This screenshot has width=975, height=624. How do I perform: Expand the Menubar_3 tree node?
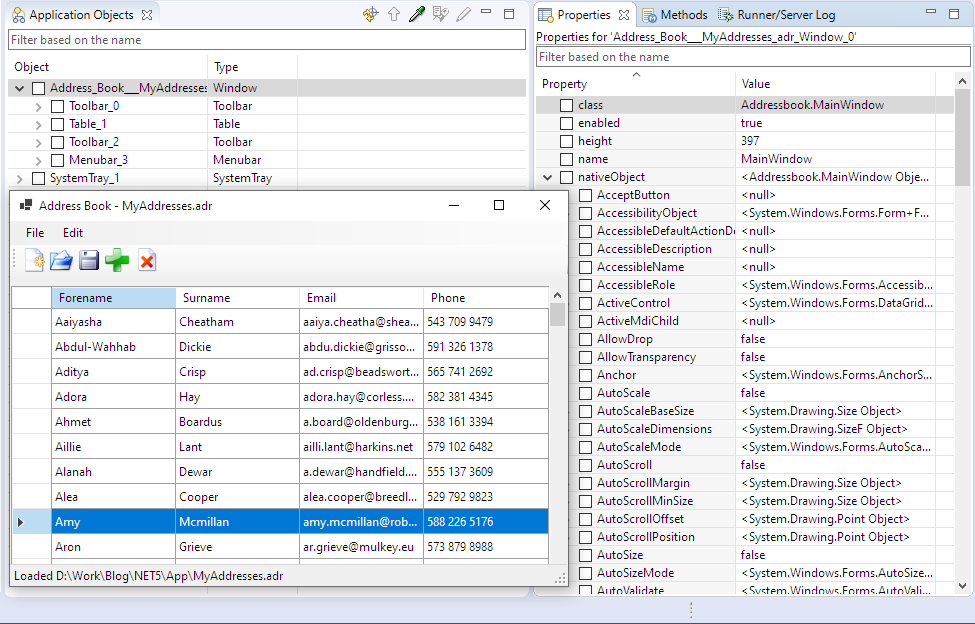[39, 160]
